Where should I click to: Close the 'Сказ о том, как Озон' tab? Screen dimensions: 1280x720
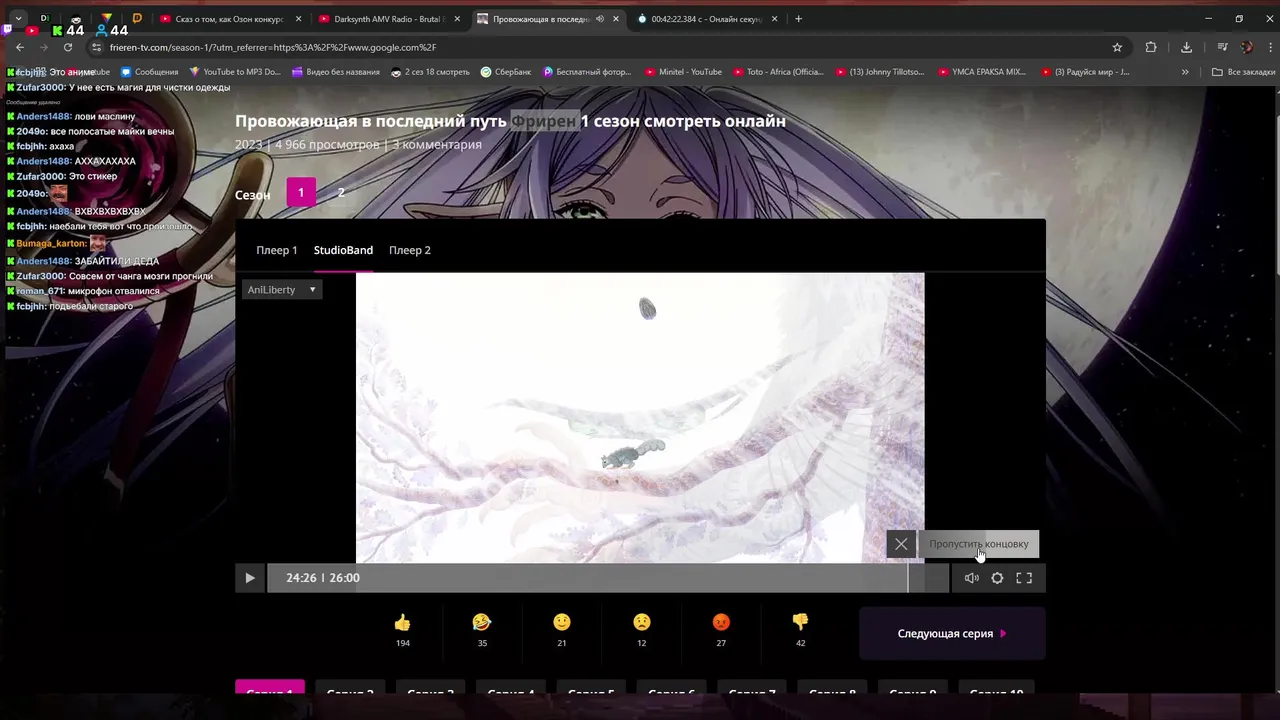pos(298,19)
